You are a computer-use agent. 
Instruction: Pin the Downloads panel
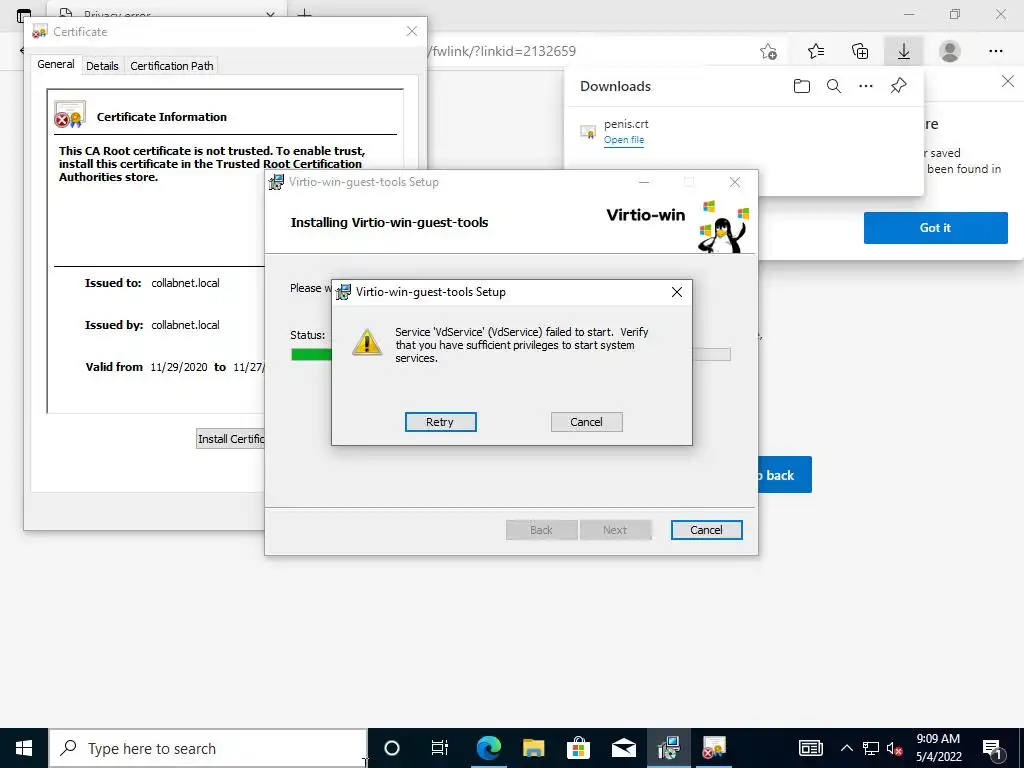[898, 86]
